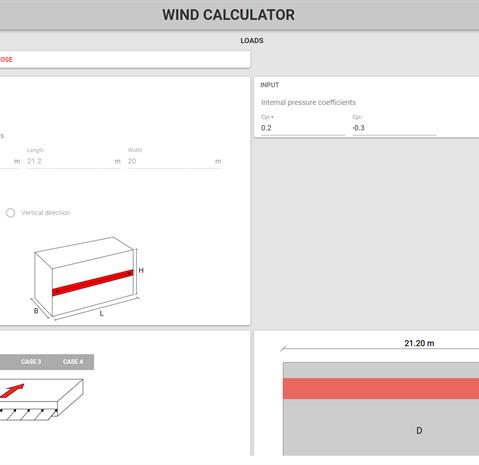
Task: Edit the Cpi - input value -0.3
Action: [394, 128]
